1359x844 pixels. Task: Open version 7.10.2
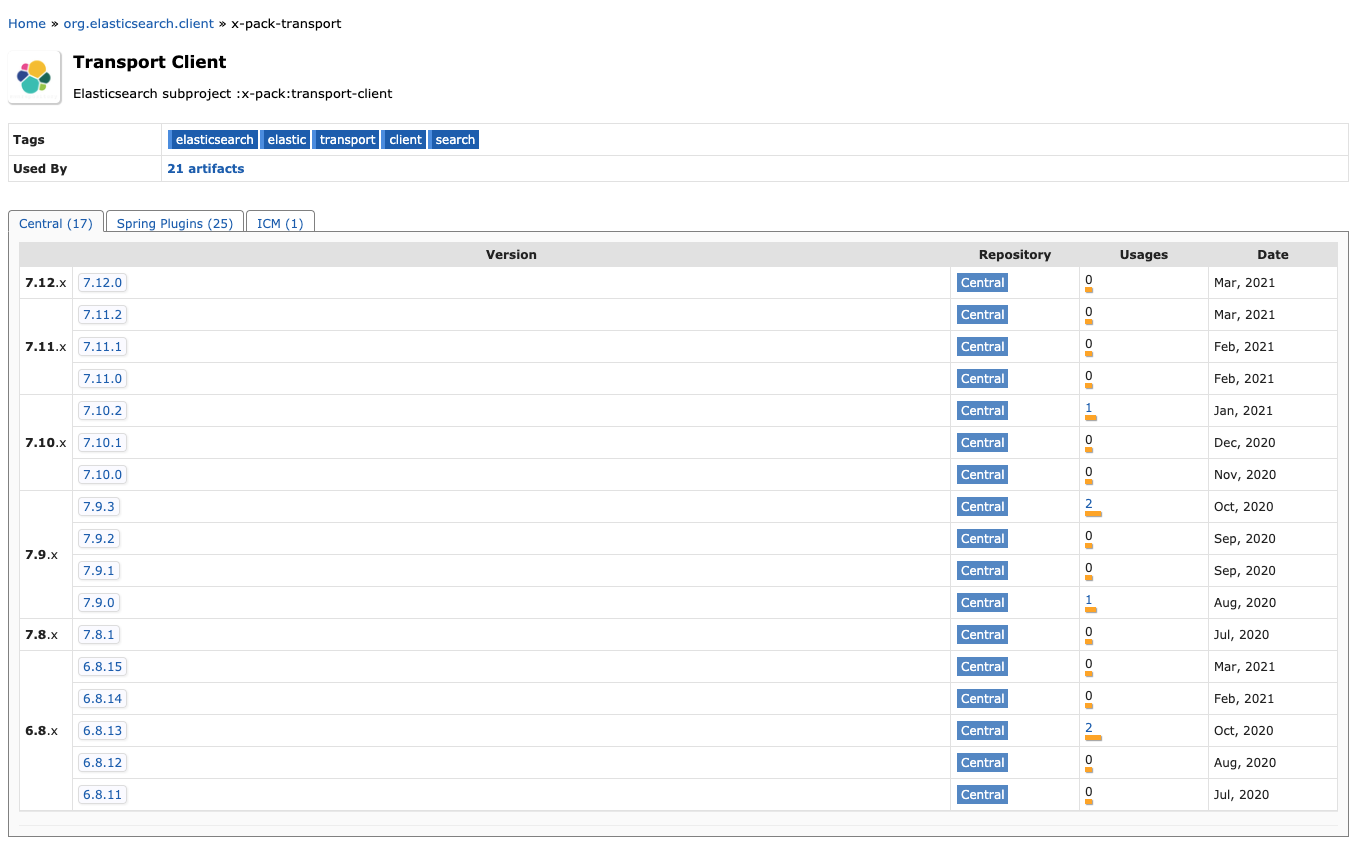pos(102,411)
